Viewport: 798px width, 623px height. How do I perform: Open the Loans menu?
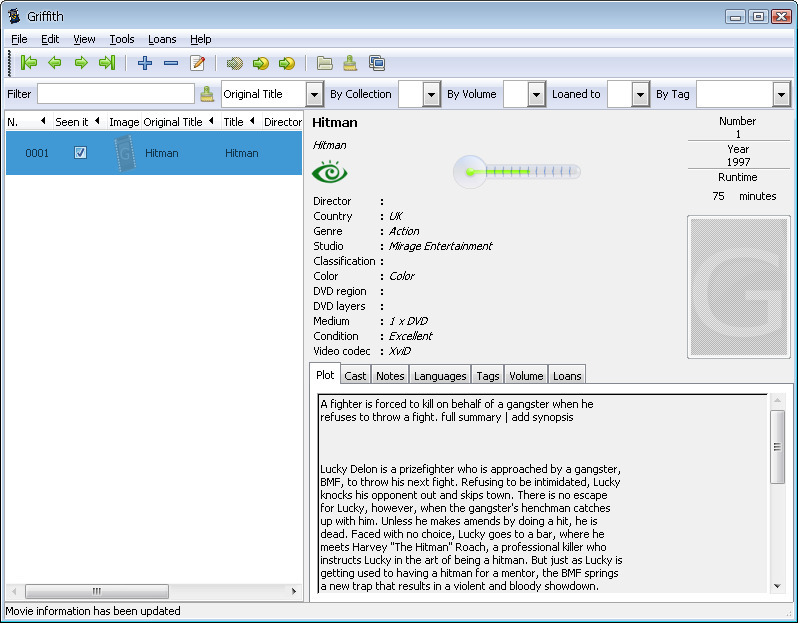coord(162,39)
